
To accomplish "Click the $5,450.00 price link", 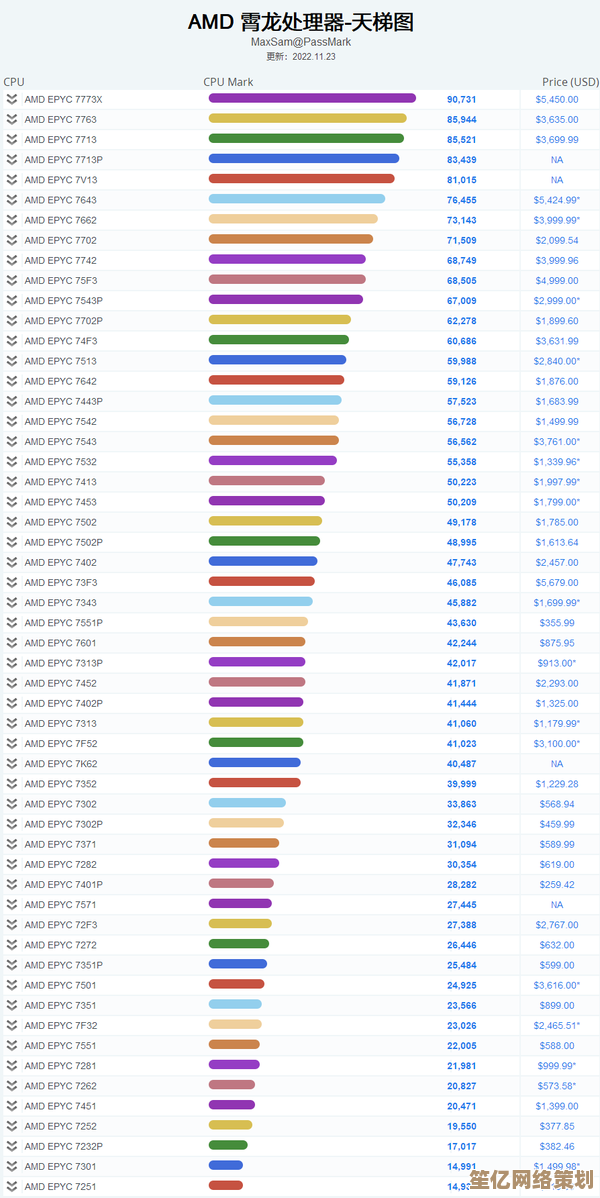I will point(556,99).
